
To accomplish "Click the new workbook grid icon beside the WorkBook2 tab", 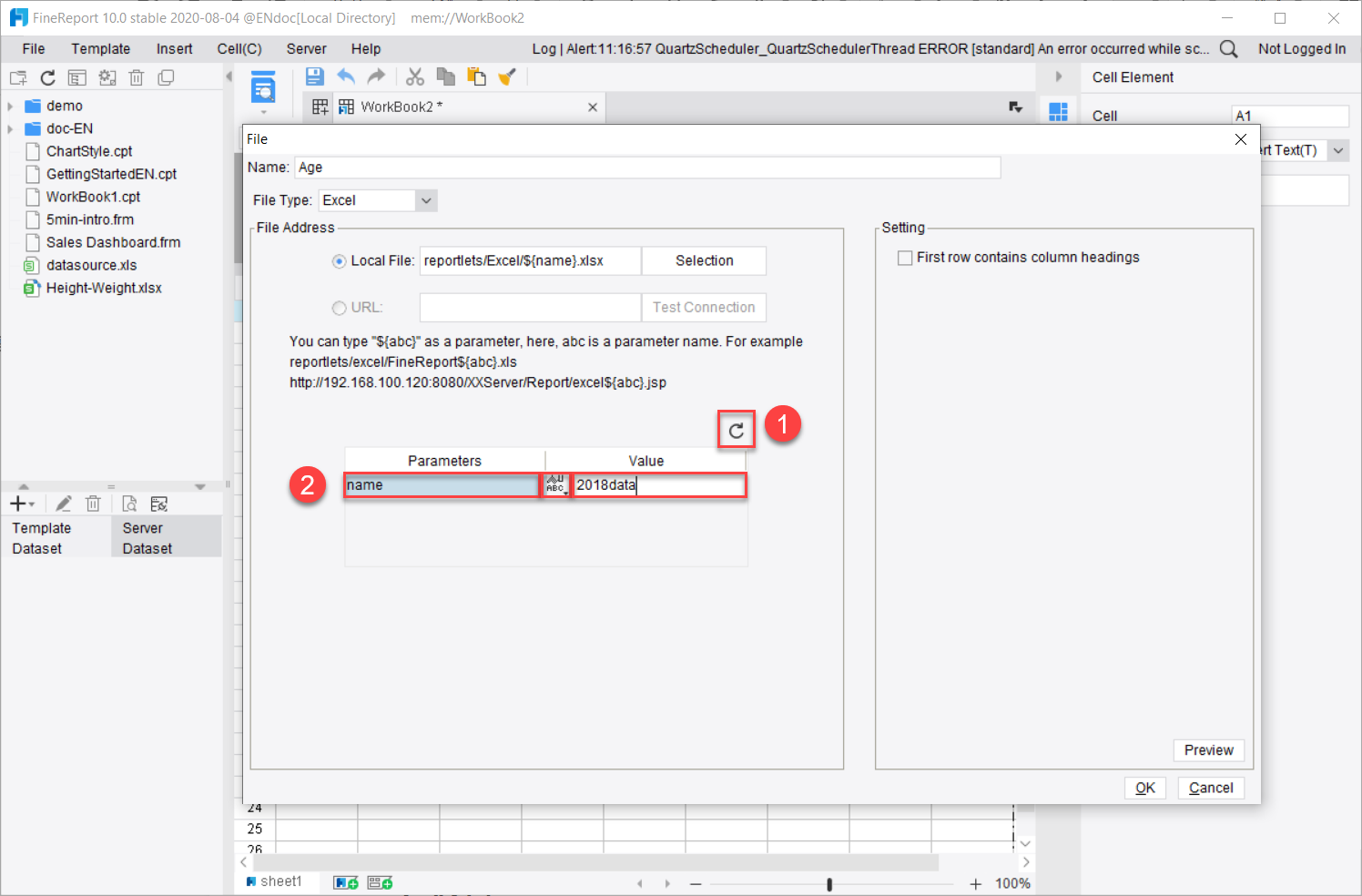I will coord(320,107).
